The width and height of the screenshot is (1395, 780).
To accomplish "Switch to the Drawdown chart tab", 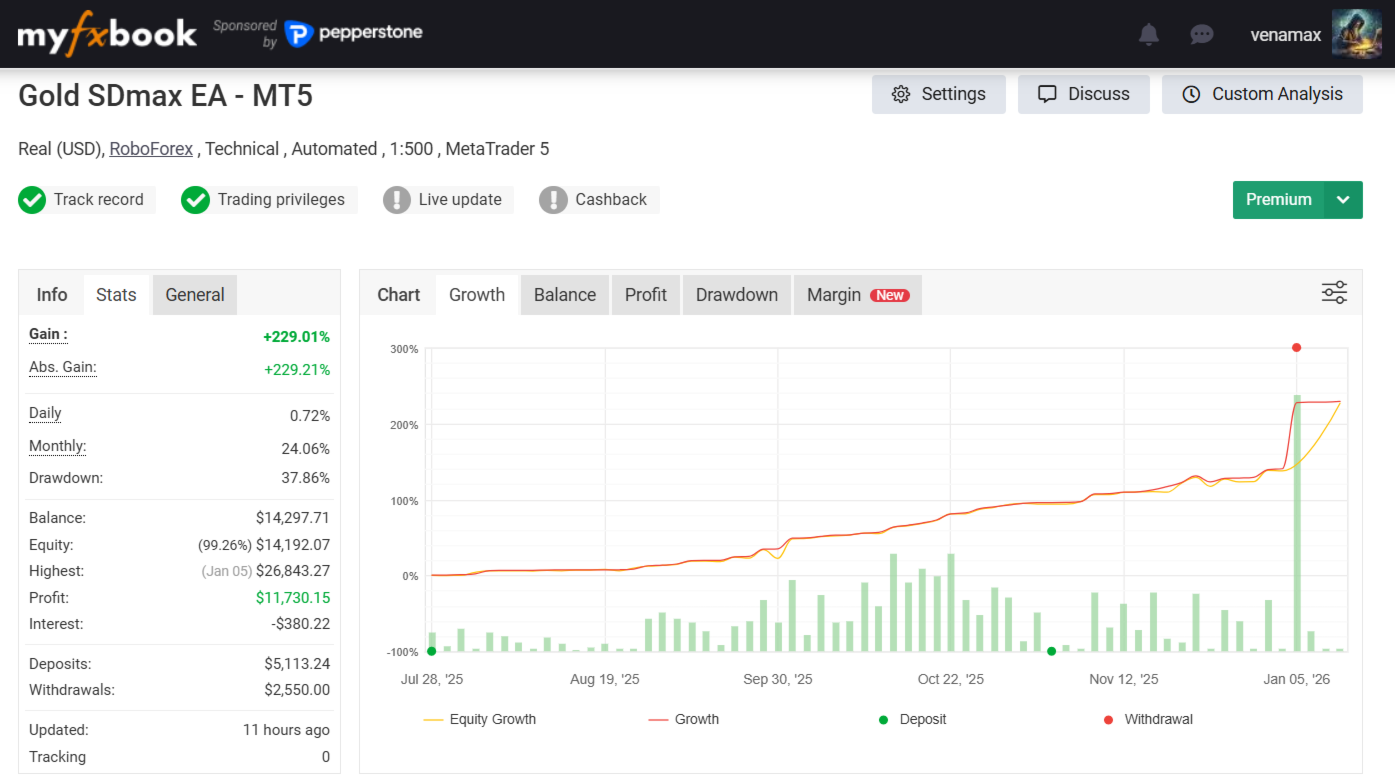I will tap(736, 295).
